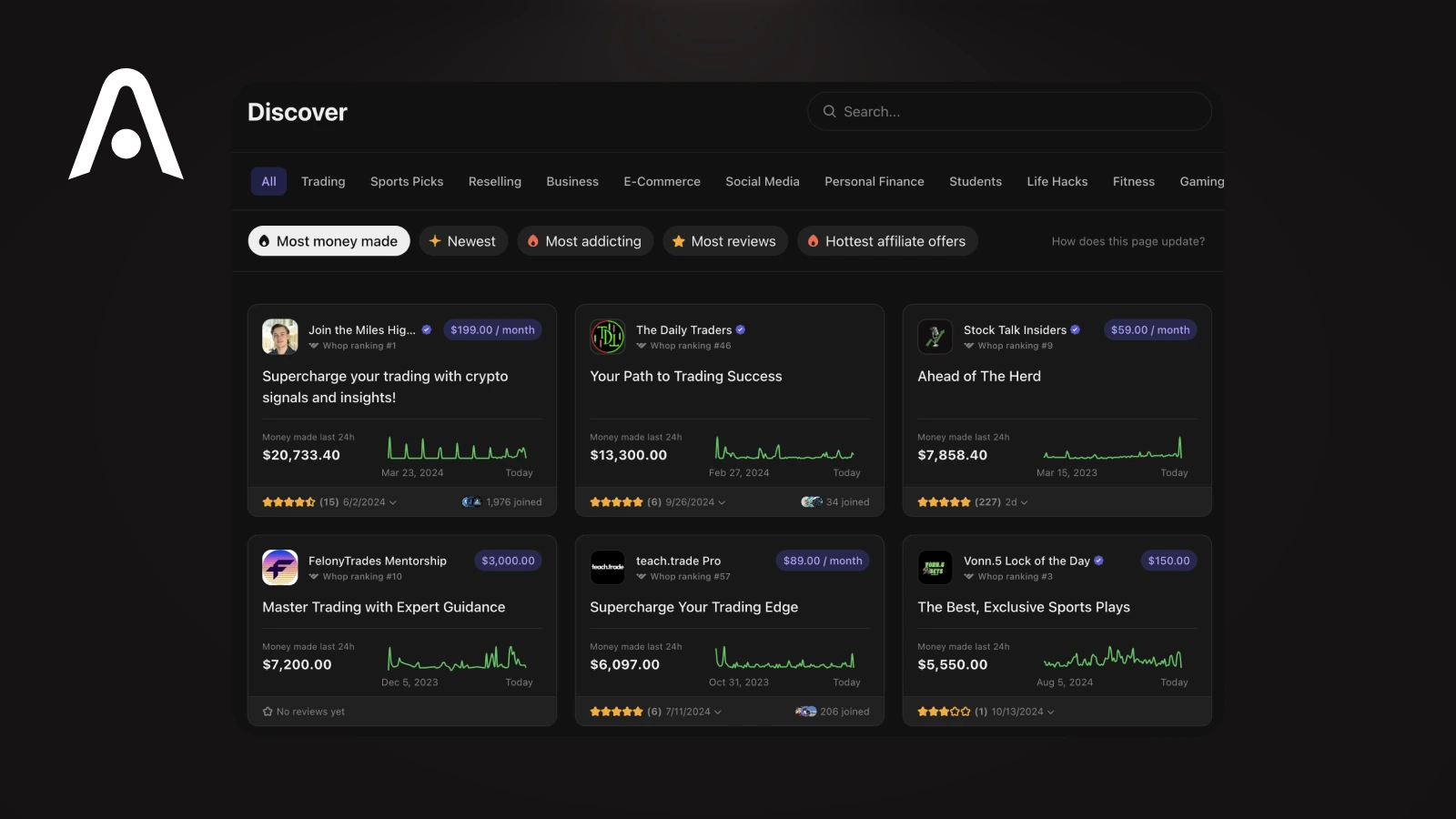Viewport: 1456px width, 819px height.
Task: Switch to the Sports Picks tab
Action: click(407, 181)
